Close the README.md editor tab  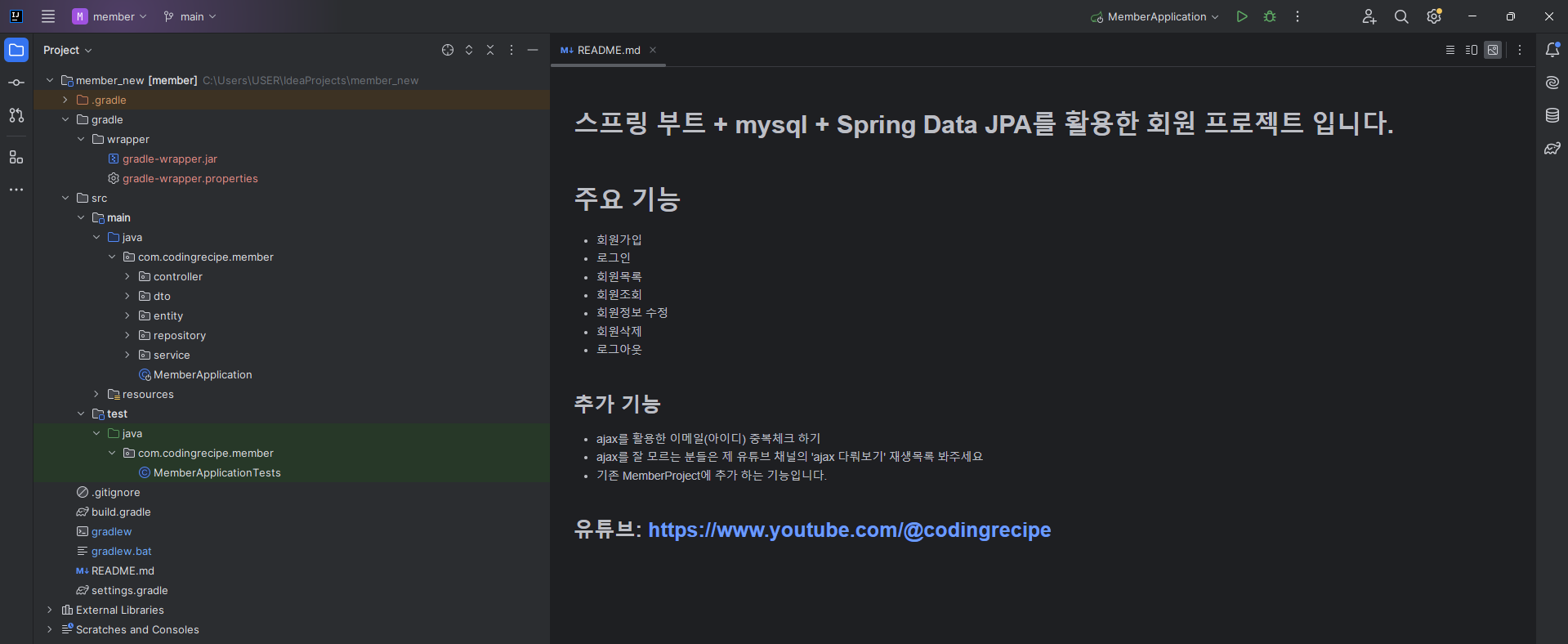tap(653, 50)
